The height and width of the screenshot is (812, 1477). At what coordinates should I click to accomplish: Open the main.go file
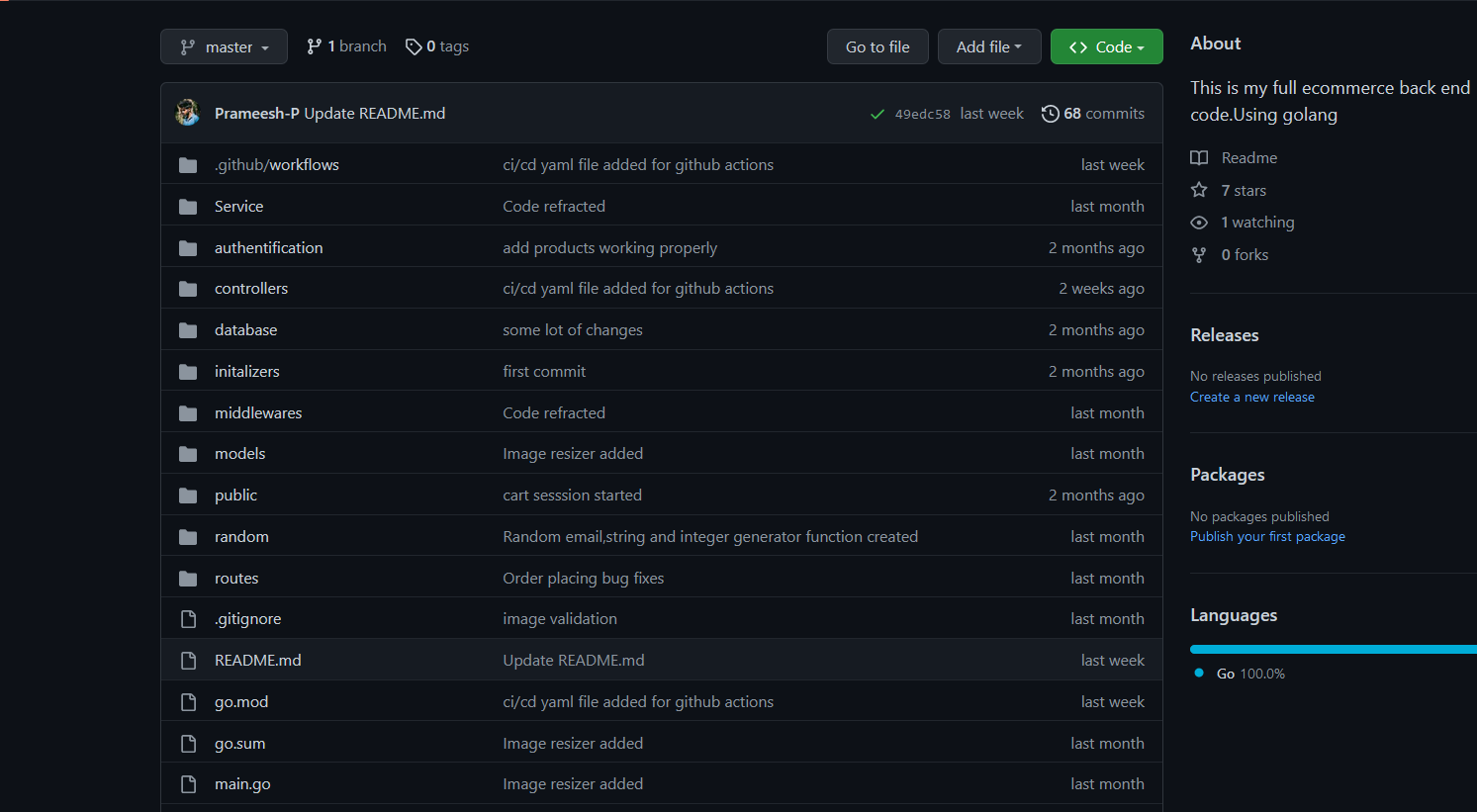pyautogui.click(x=242, y=784)
